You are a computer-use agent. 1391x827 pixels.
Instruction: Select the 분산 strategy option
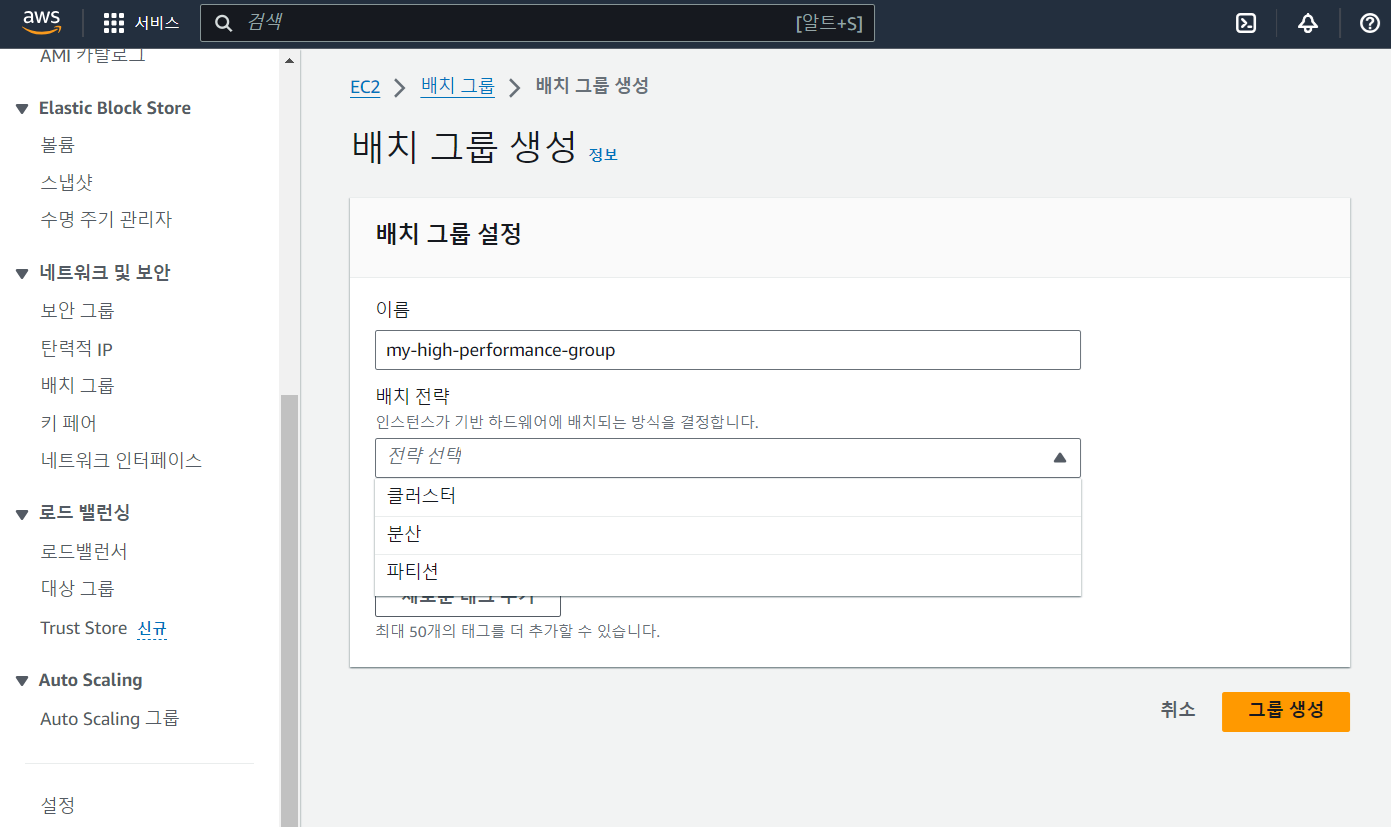[728, 535]
